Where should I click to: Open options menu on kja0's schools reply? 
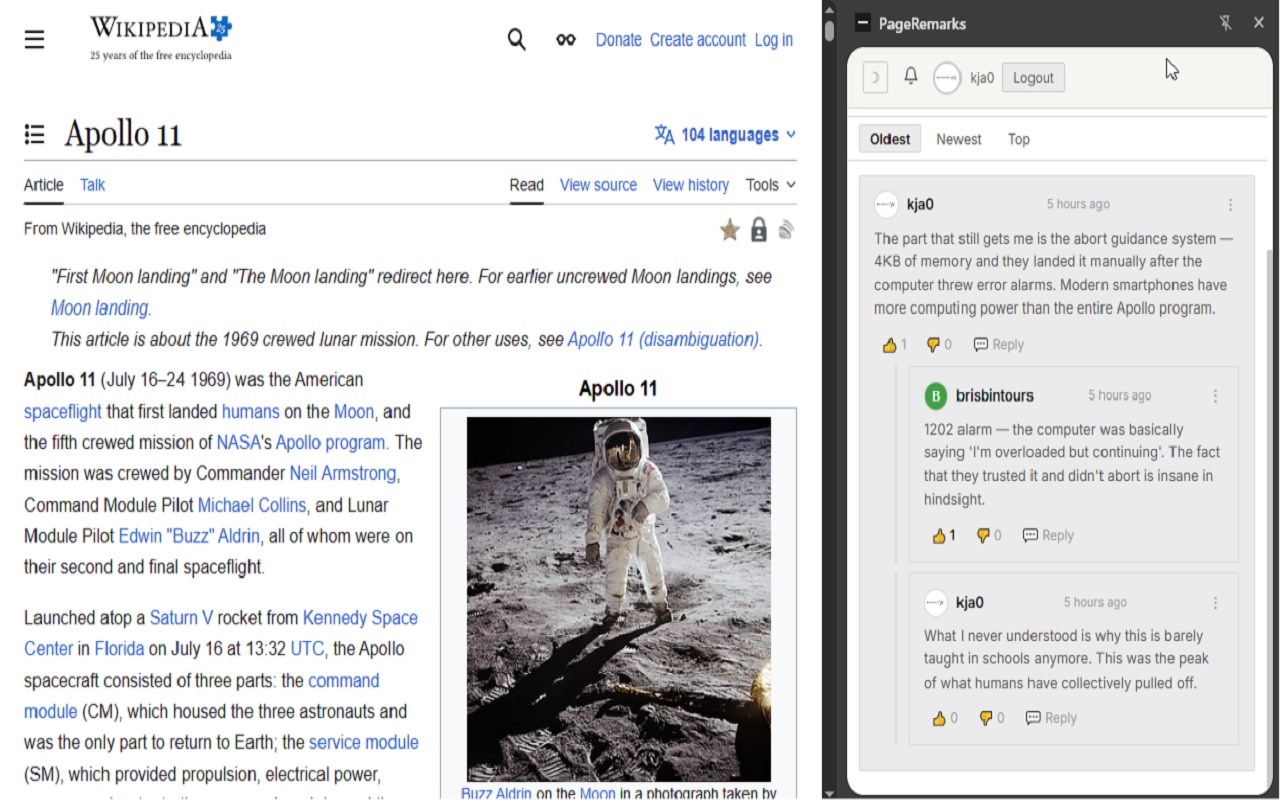point(1215,603)
